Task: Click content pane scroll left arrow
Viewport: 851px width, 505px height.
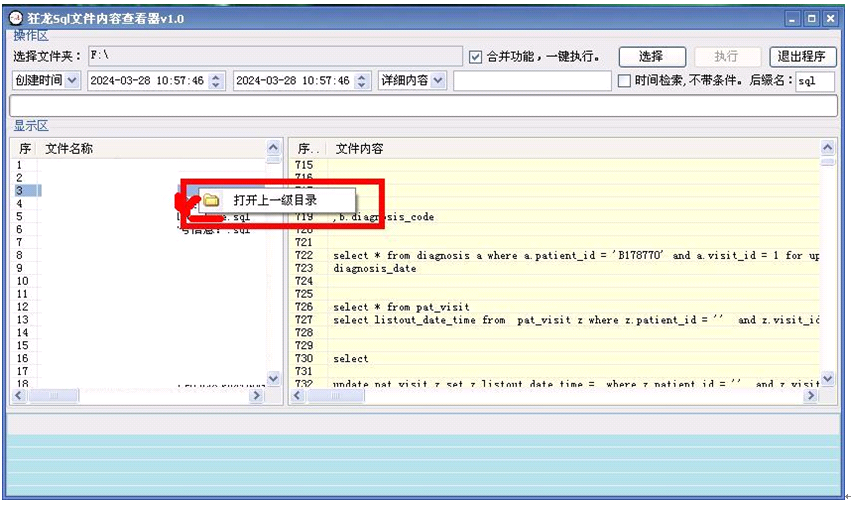Action: point(297,396)
